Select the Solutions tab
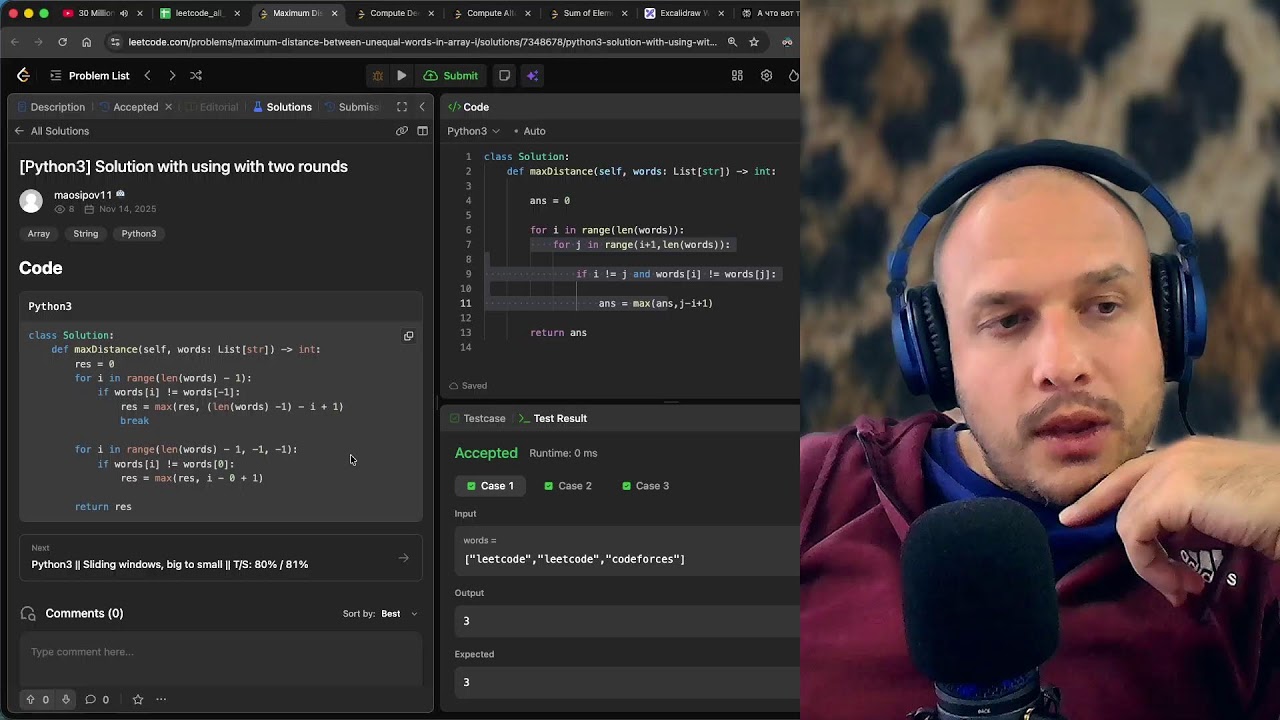Image resolution: width=1280 pixels, height=720 pixels. coord(282,107)
